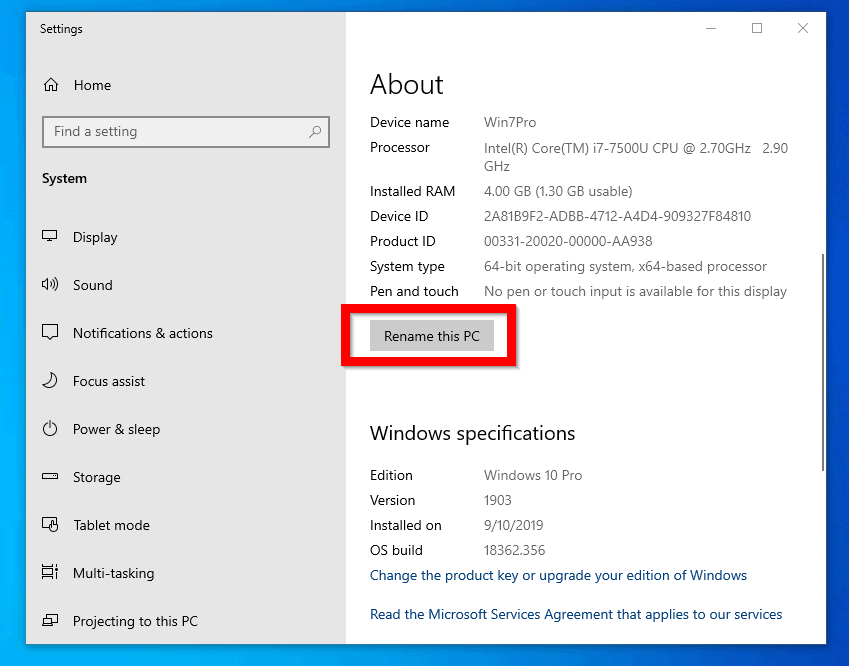The image size is (849, 666).
Task: Click the Home house icon
Action: pos(50,85)
